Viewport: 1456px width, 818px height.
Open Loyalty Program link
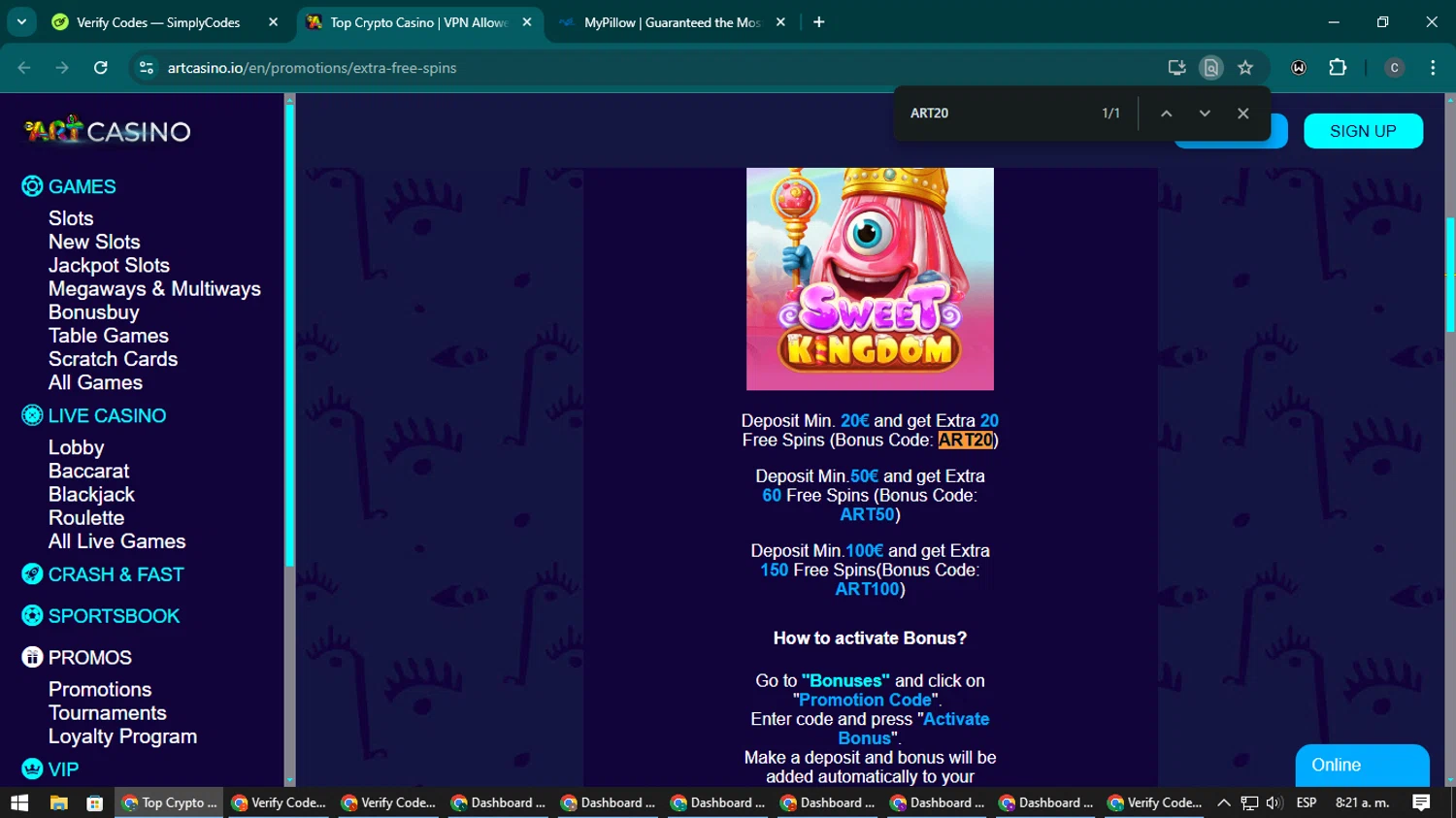pos(122,736)
